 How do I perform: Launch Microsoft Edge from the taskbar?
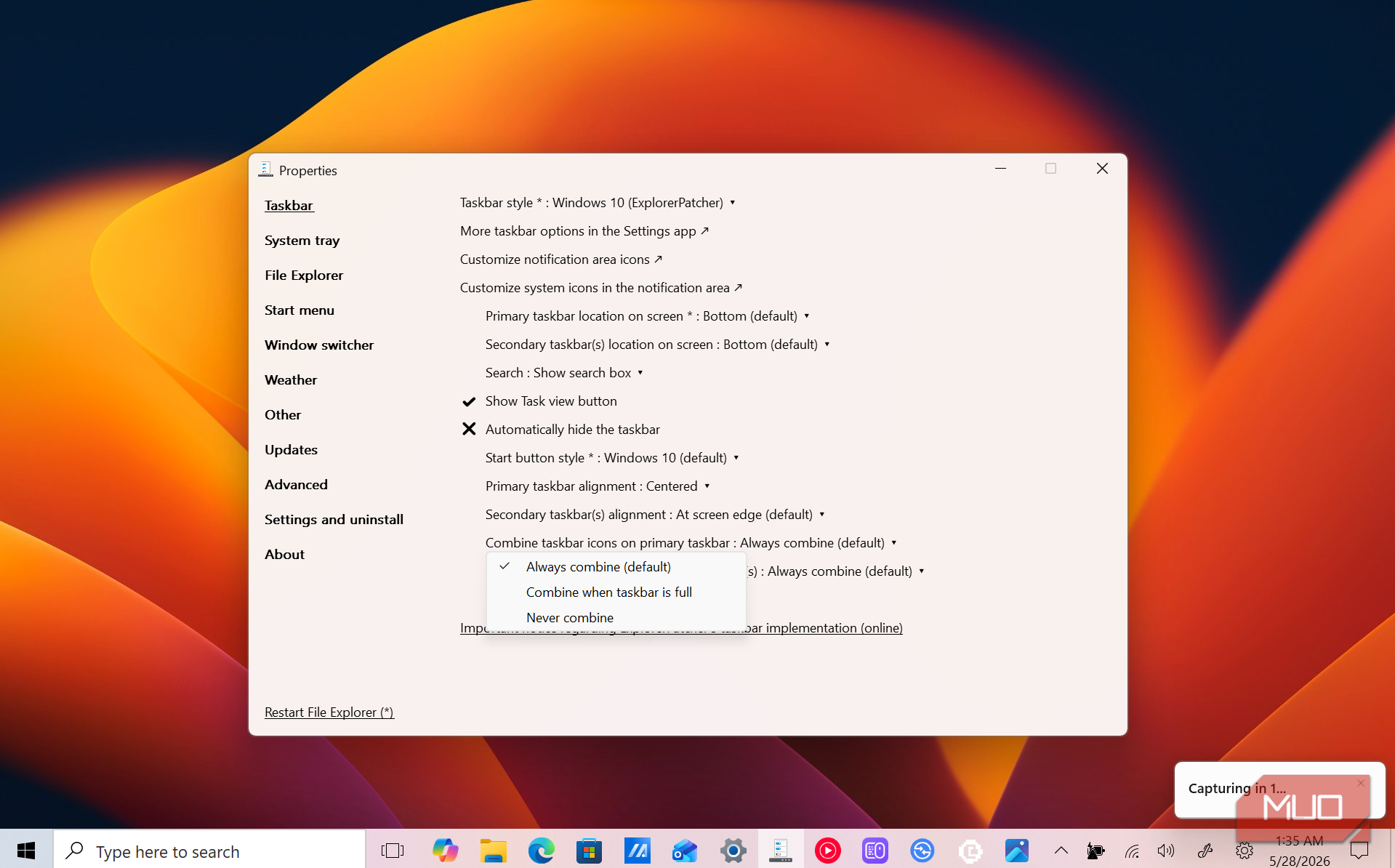coord(542,850)
